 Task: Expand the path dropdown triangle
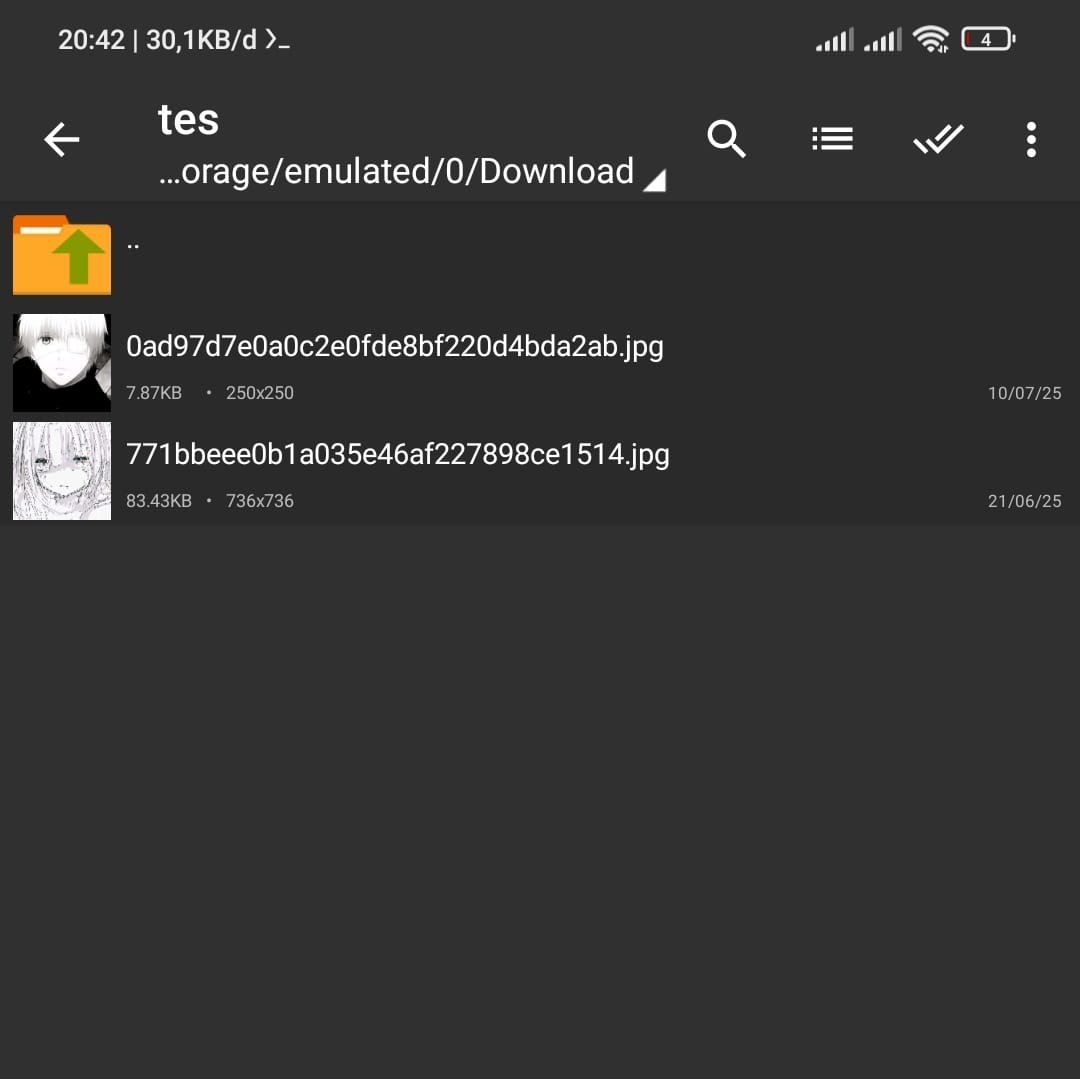(654, 180)
